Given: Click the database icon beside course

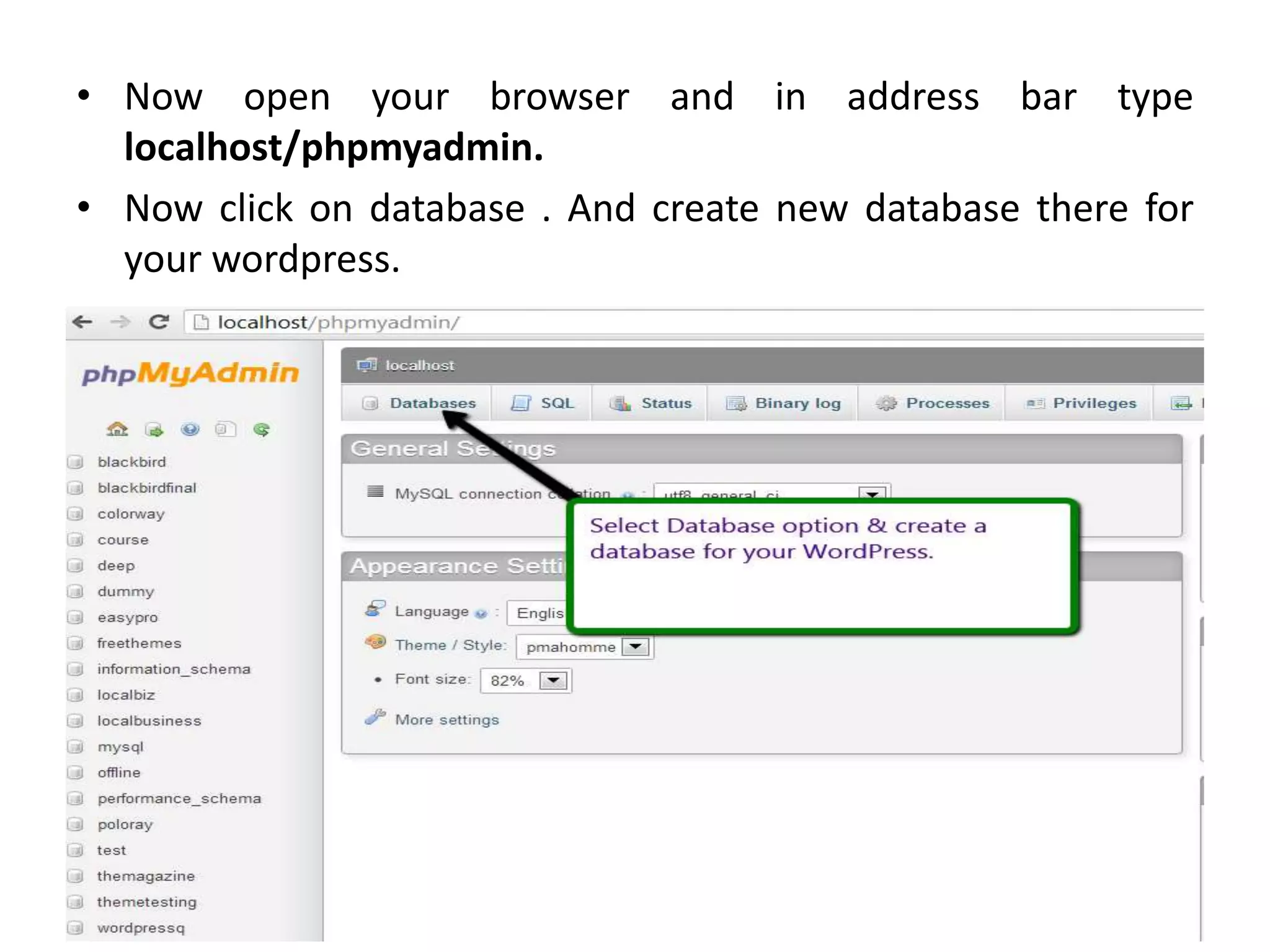Looking at the screenshot, I should 76,540.
